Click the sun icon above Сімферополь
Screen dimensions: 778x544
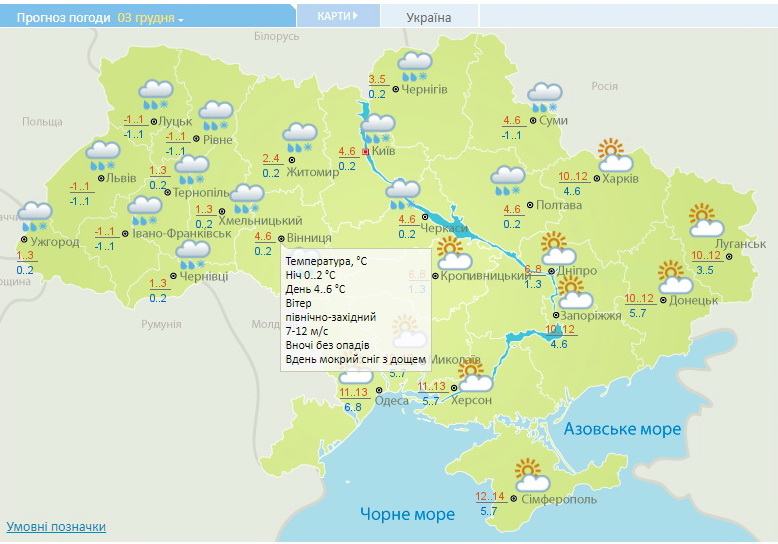(x=530, y=473)
